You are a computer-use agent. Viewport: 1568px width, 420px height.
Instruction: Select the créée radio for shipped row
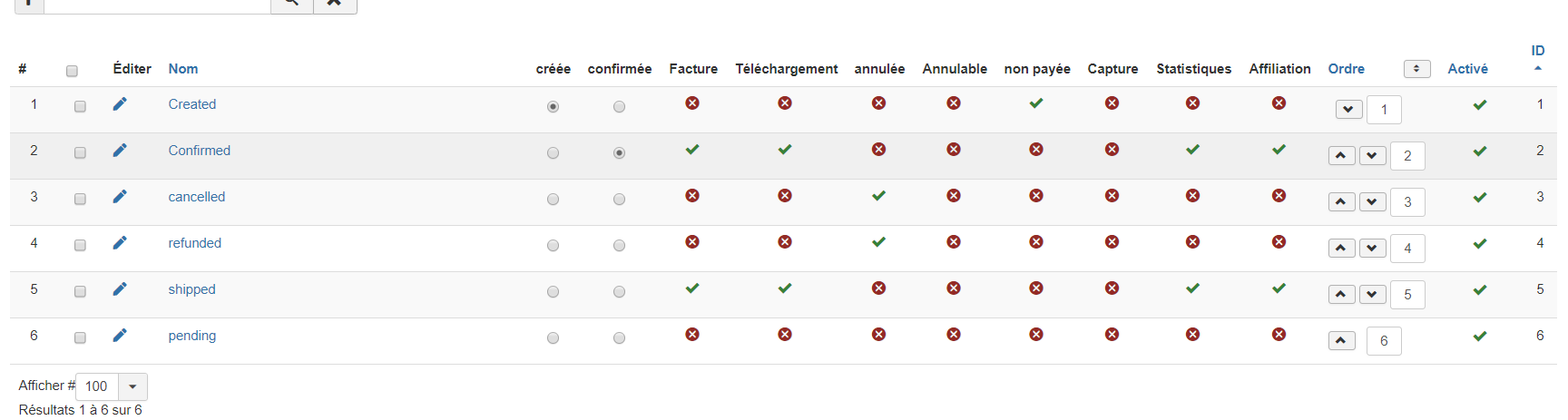click(x=553, y=292)
